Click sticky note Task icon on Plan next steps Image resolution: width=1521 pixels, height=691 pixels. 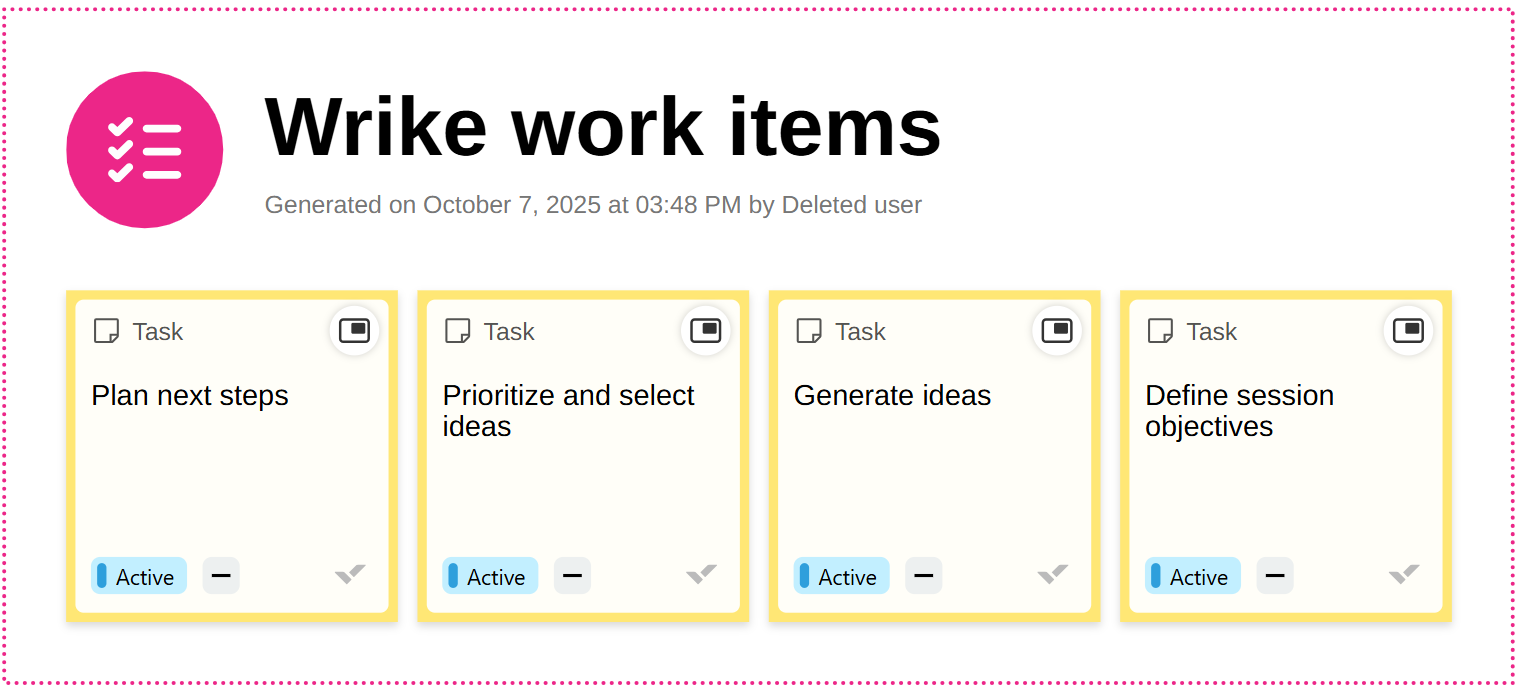click(106, 331)
